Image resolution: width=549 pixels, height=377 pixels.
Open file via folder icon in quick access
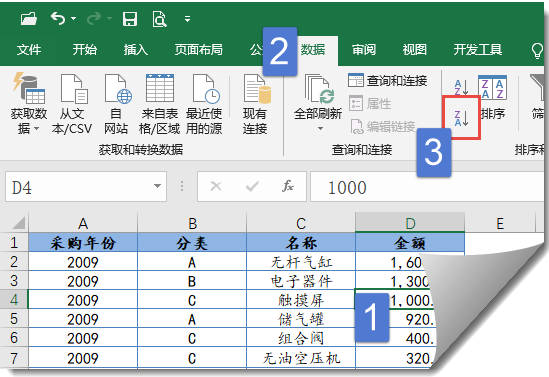[29, 19]
